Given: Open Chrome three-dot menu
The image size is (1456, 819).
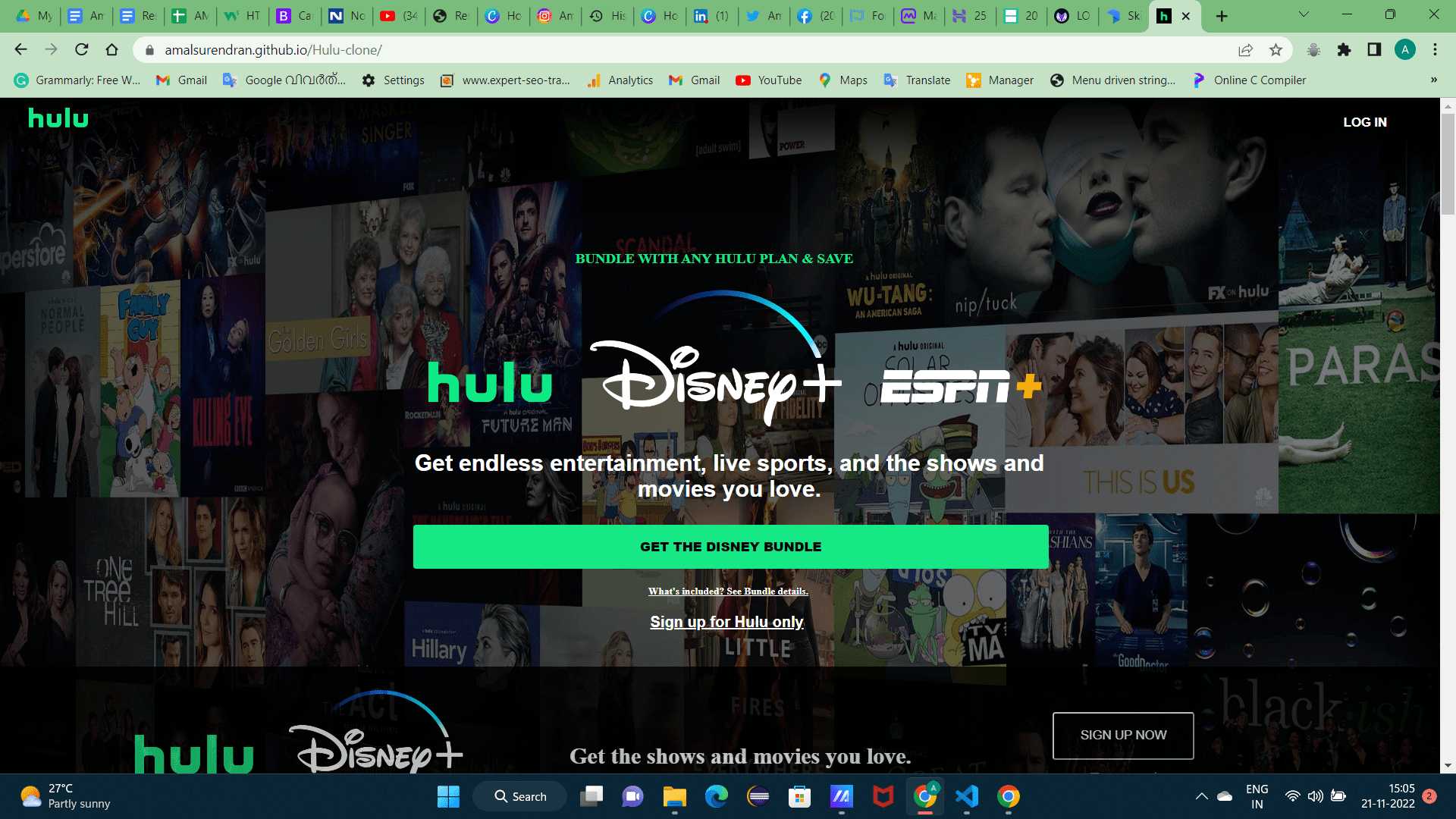Looking at the screenshot, I should [x=1435, y=50].
